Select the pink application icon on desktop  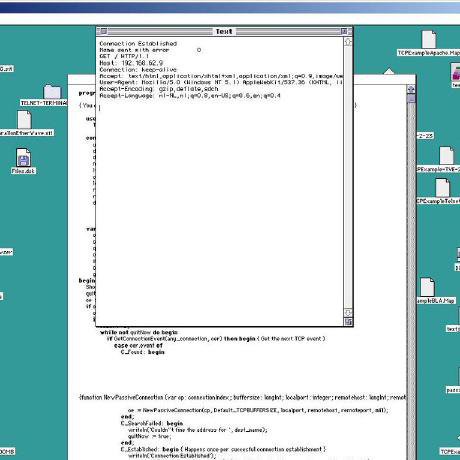tap(456, 73)
